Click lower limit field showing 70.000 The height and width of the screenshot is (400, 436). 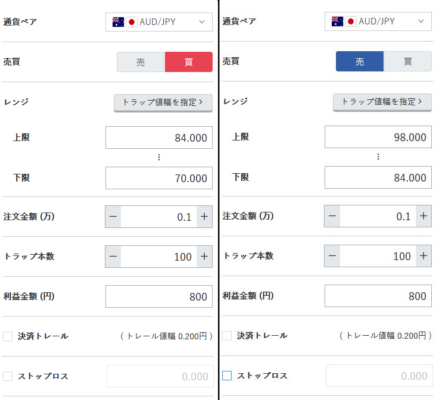(159, 178)
